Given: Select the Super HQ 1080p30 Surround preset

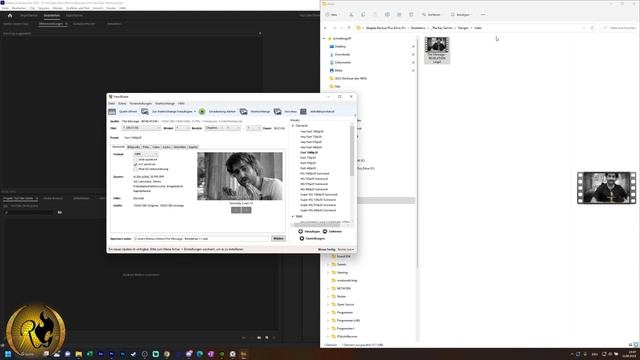Looking at the screenshot, I should [x=319, y=195].
